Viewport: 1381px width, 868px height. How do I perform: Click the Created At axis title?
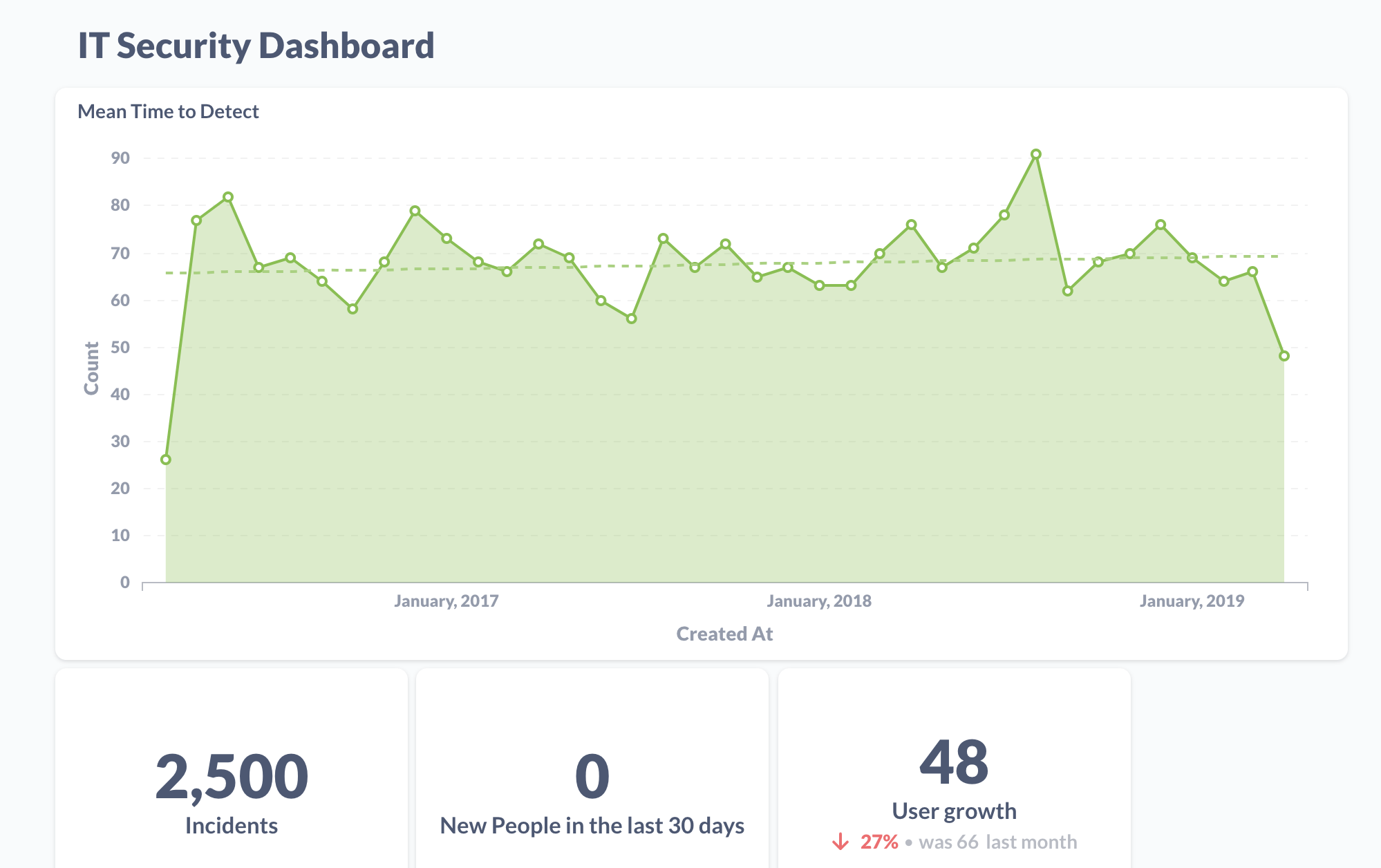(x=724, y=634)
